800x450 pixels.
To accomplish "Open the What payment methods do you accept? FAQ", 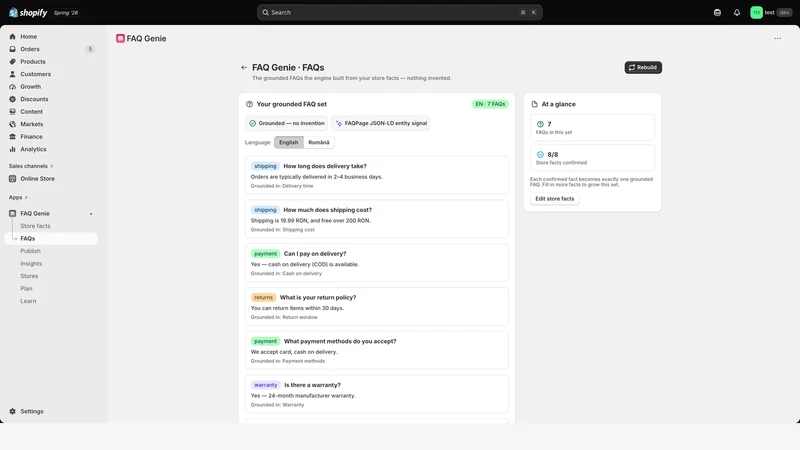I will pos(377,351).
